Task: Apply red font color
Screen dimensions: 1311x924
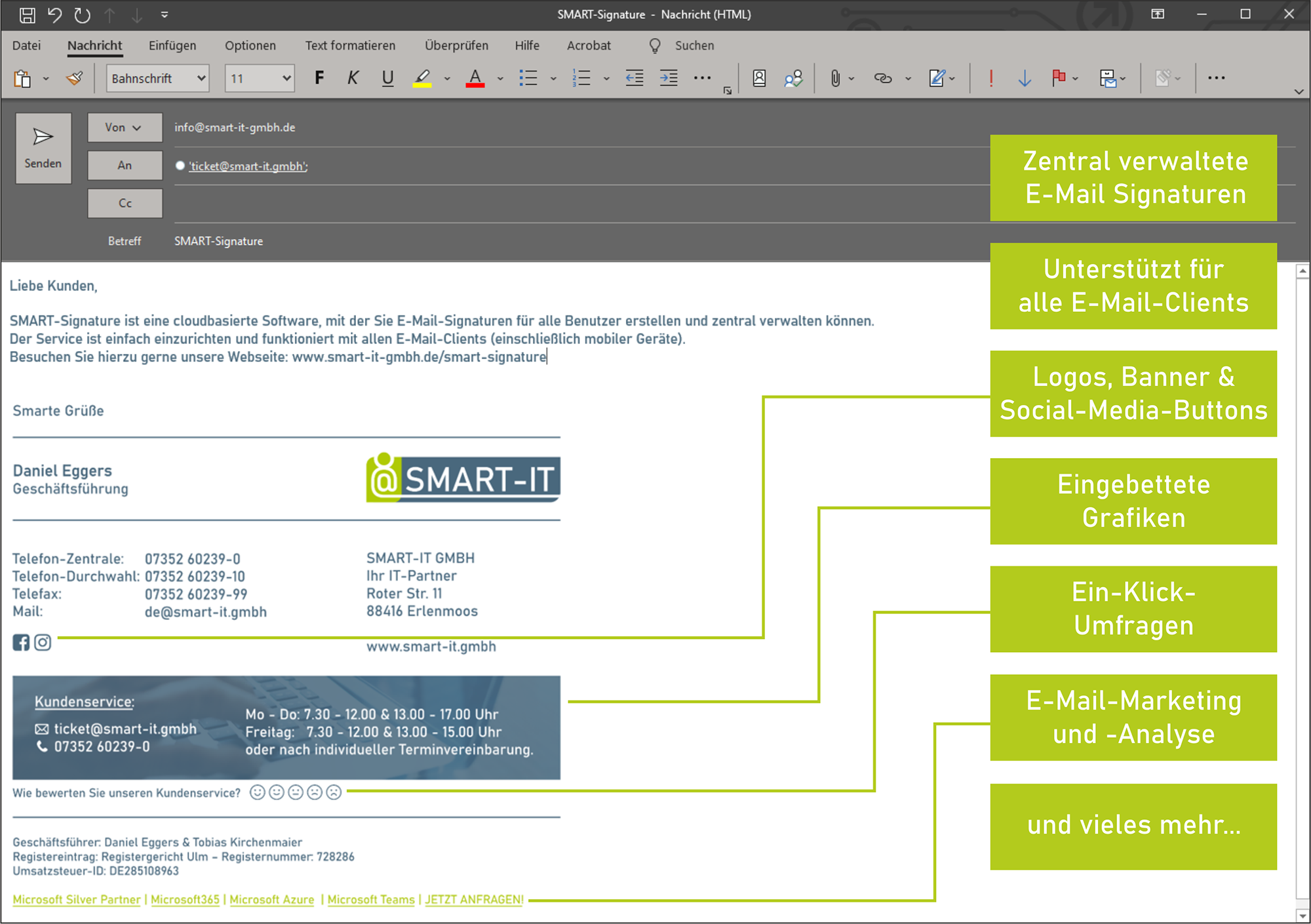Action: [x=475, y=79]
